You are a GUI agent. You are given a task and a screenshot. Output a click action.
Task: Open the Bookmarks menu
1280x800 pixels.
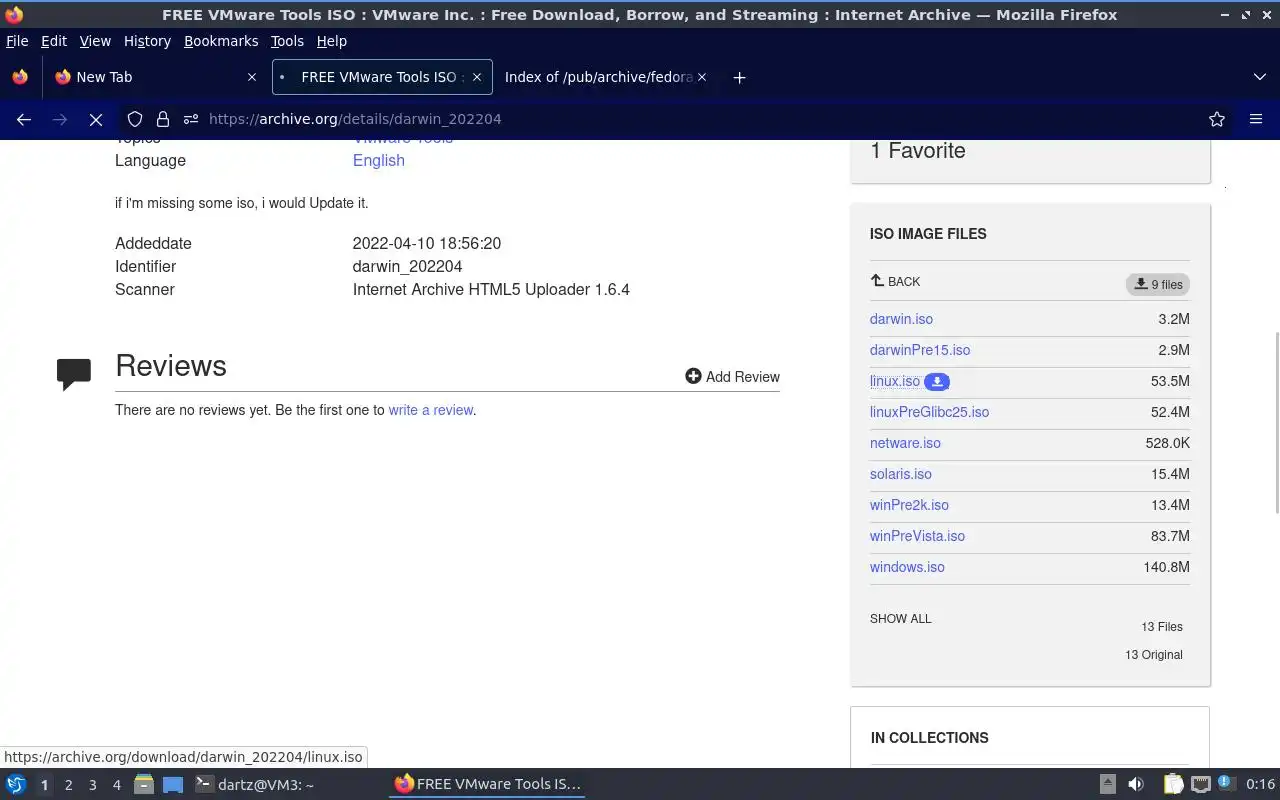pyautogui.click(x=221, y=41)
